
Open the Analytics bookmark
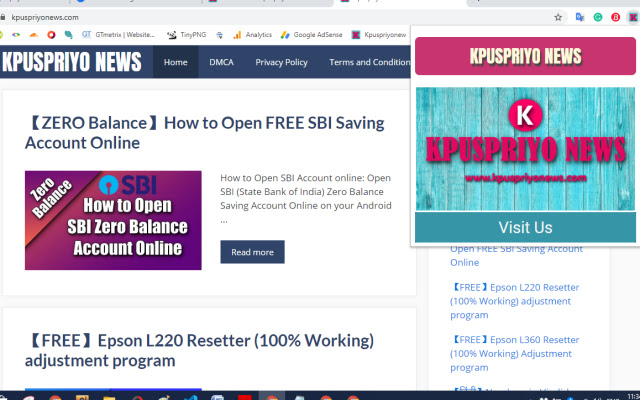click(252, 35)
